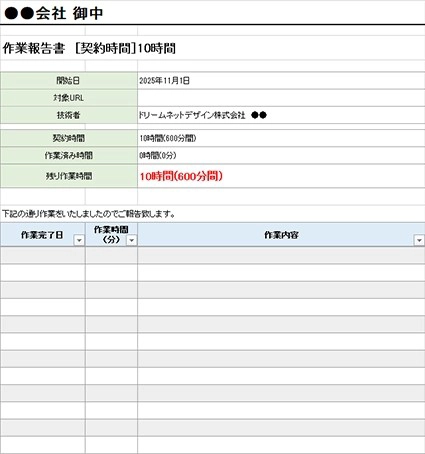Click the 作業完了日 column header
This screenshot has height=454, width=425.
point(42,235)
